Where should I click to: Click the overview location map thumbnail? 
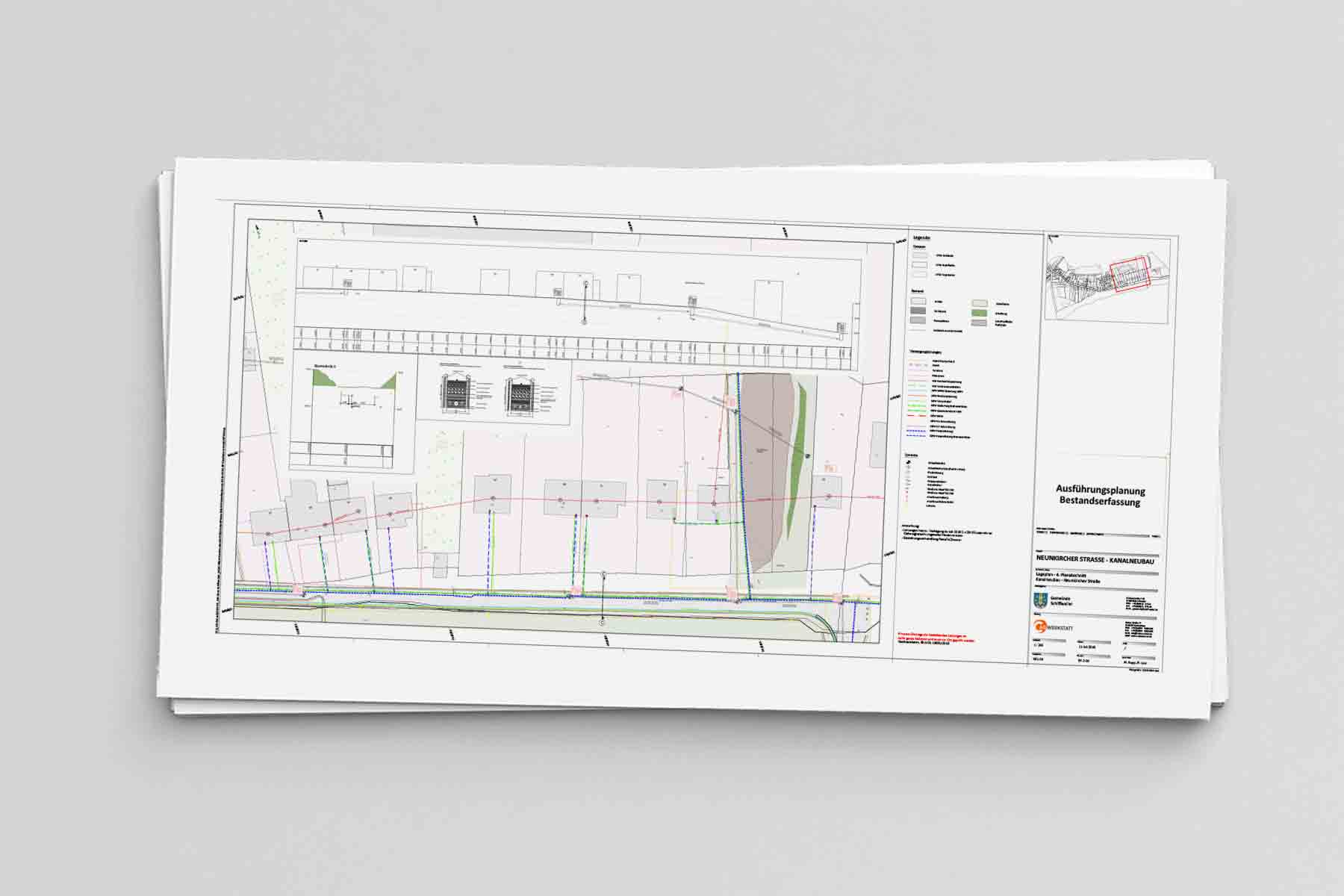[x=1106, y=279]
